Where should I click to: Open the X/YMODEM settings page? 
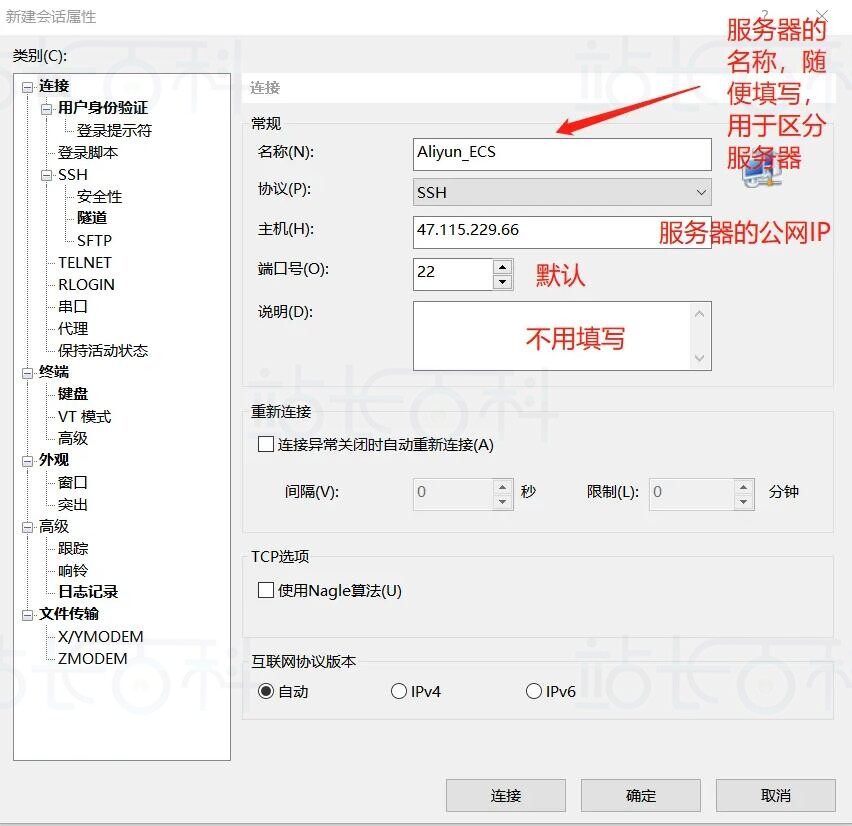(101, 636)
